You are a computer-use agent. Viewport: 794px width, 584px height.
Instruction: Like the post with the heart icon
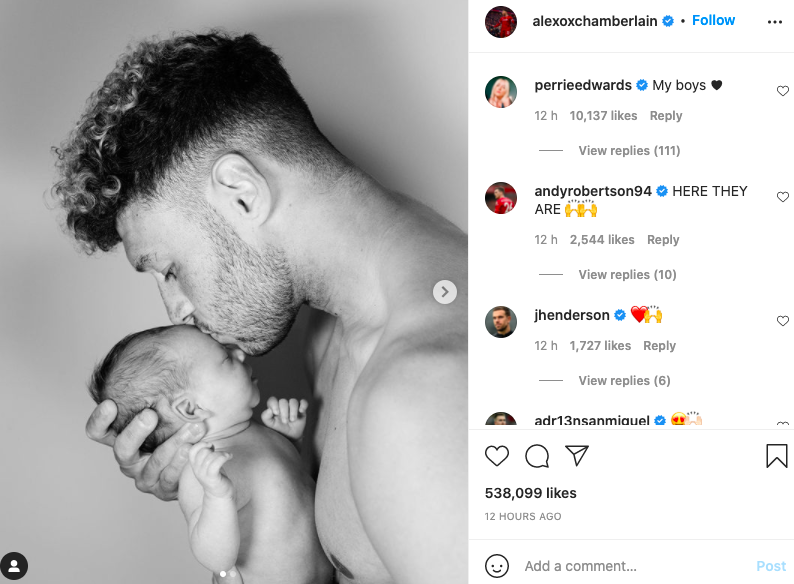[497, 456]
